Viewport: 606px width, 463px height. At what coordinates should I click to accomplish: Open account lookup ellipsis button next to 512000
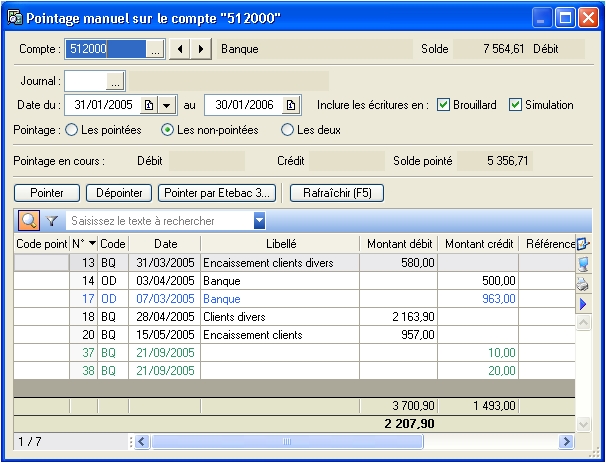(x=155, y=49)
